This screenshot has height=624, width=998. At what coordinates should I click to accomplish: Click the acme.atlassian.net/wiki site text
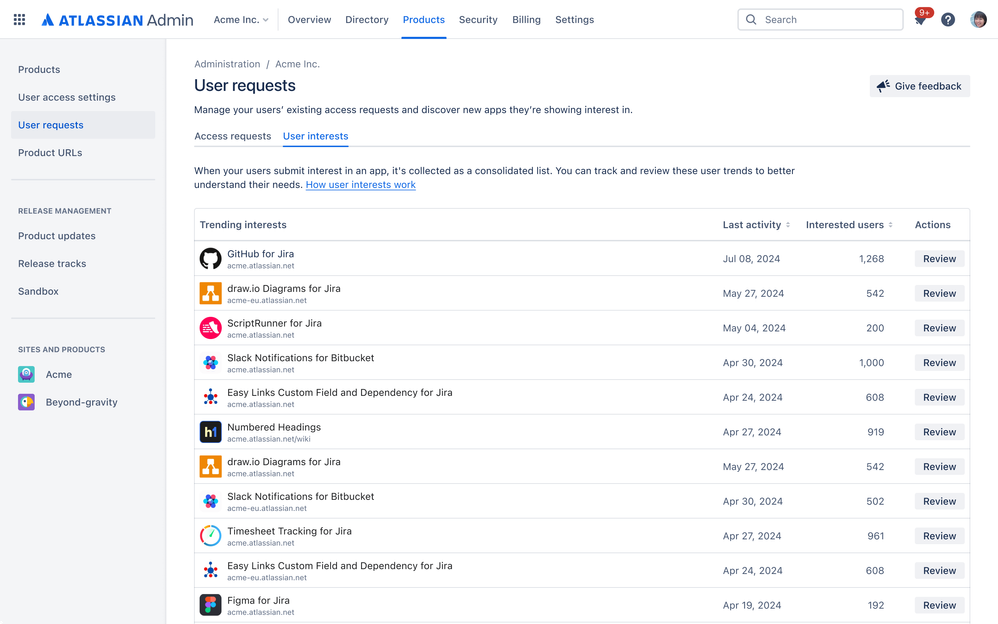(x=269, y=439)
